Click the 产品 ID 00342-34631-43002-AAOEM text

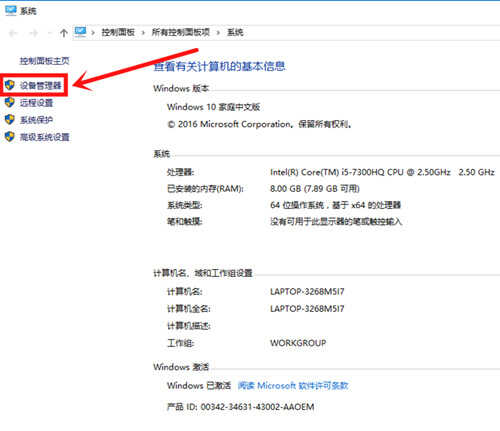click(x=240, y=407)
